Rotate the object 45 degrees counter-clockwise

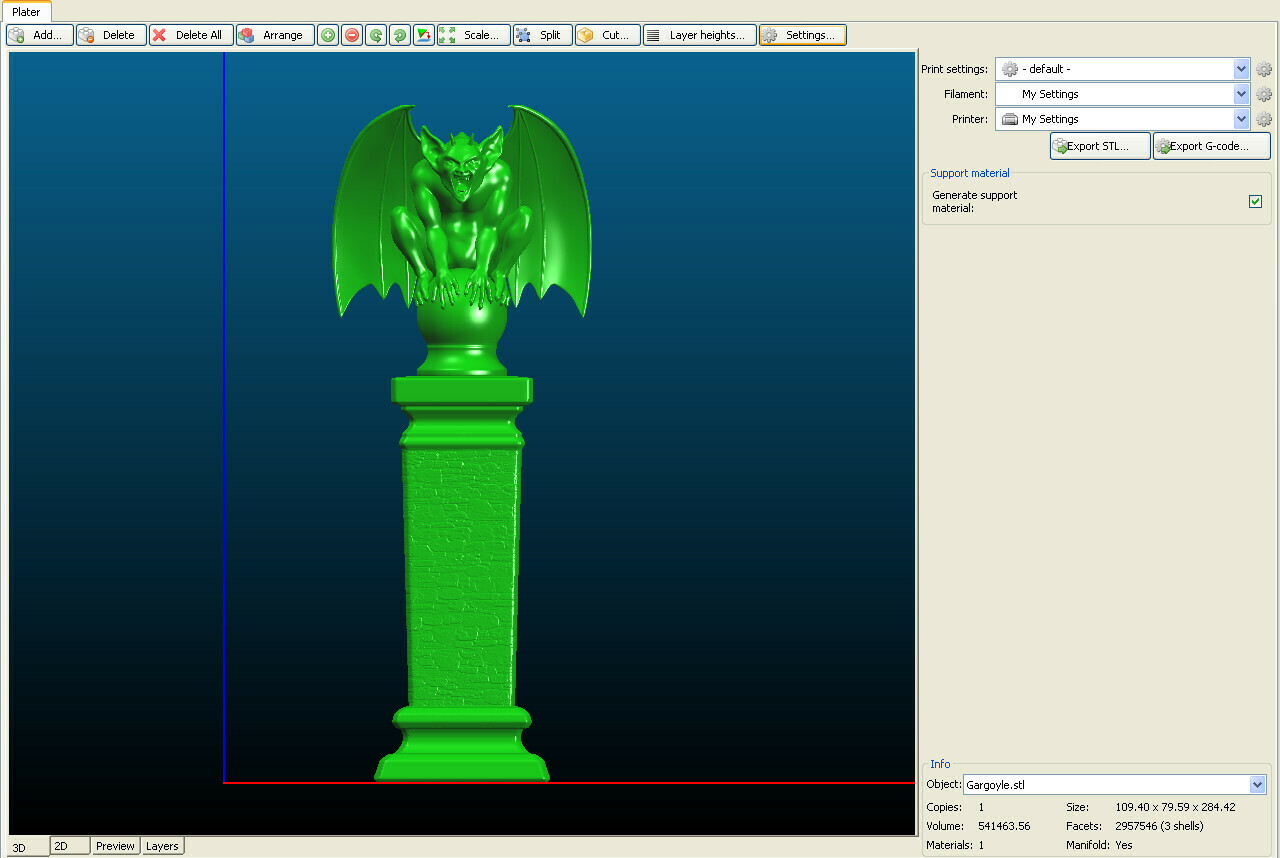pos(375,35)
